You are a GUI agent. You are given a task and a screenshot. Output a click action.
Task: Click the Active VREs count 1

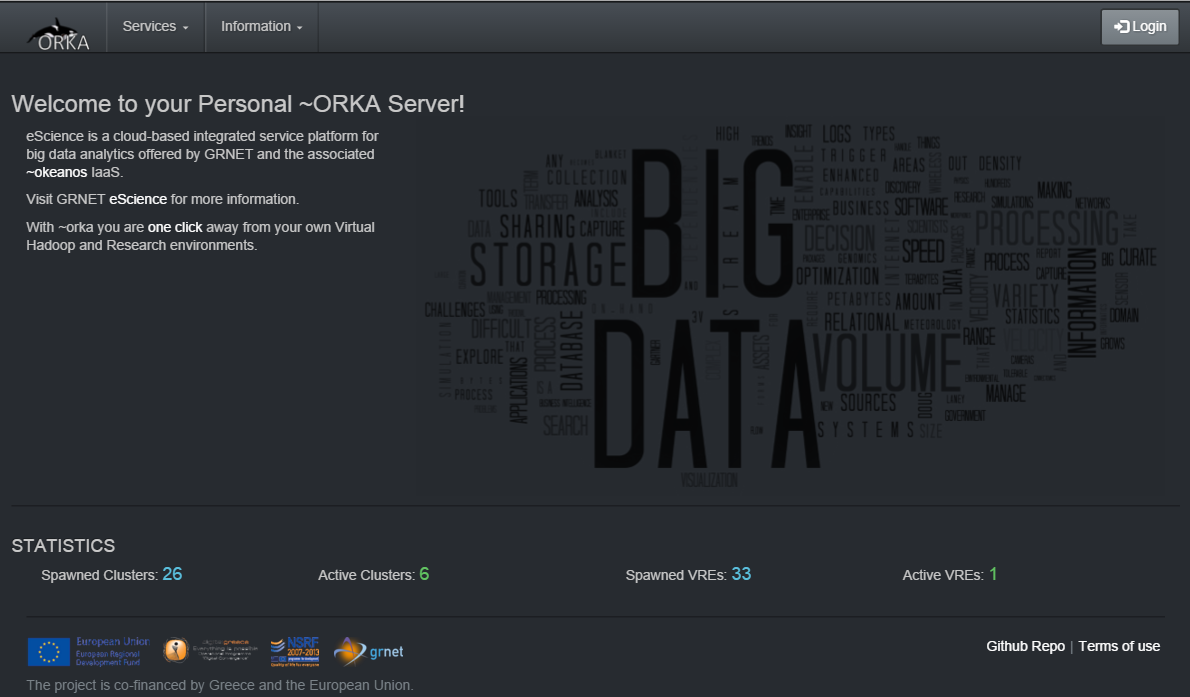993,574
